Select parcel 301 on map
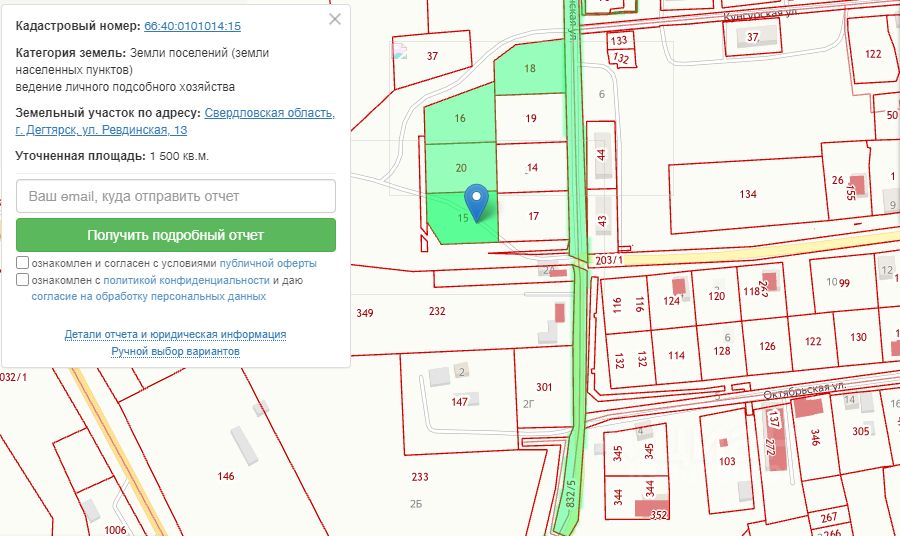Screen dimensions: 900x536 (544, 387)
